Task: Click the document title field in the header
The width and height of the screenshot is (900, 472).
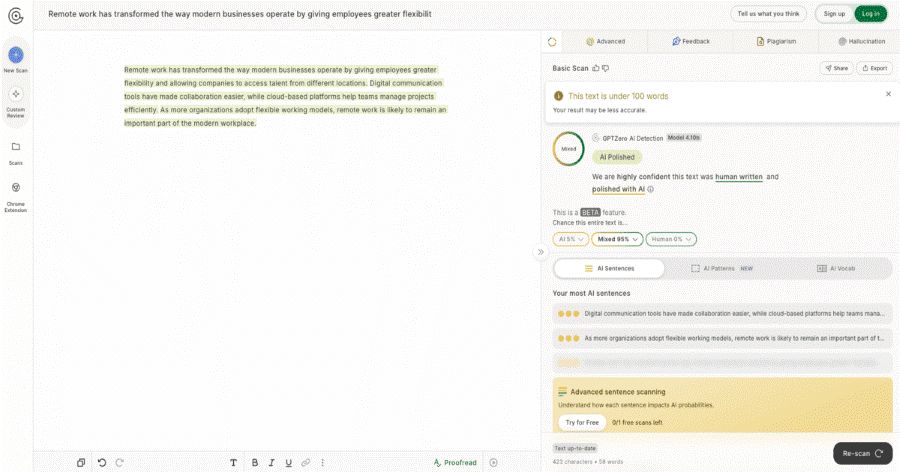Action: pyautogui.click(x=239, y=14)
